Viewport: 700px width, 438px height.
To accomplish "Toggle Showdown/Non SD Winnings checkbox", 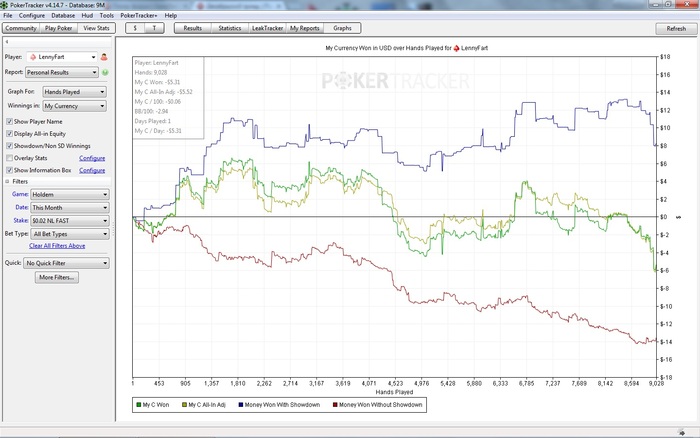I will pos(9,146).
